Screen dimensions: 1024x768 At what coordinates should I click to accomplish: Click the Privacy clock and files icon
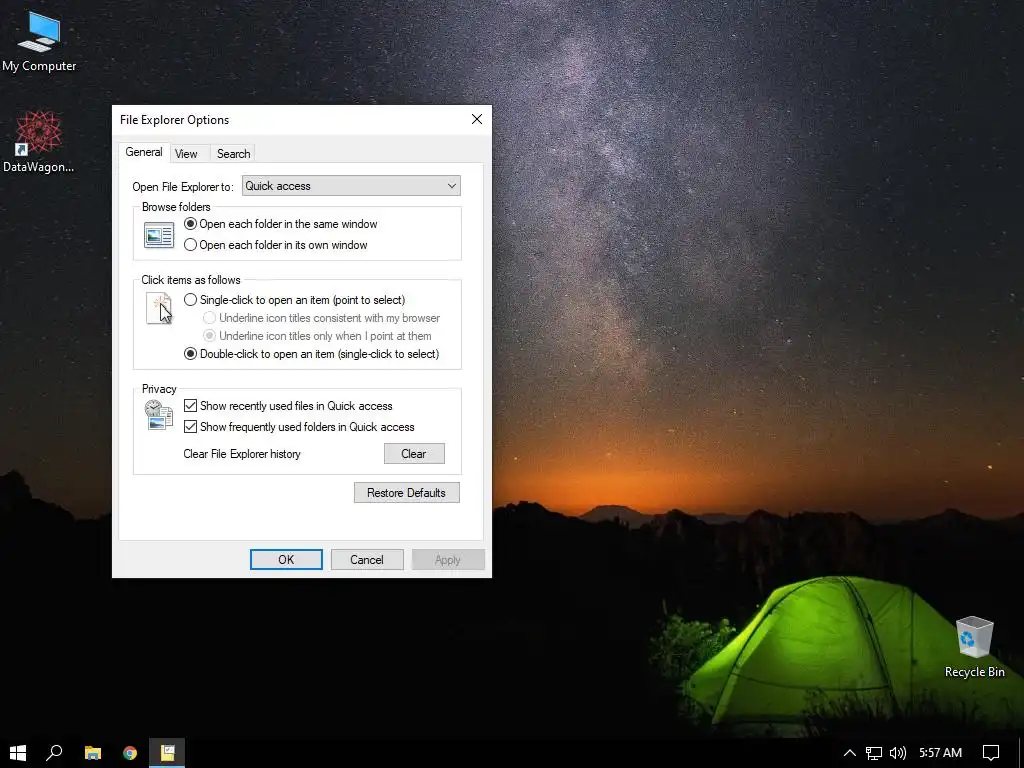coord(159,415)
